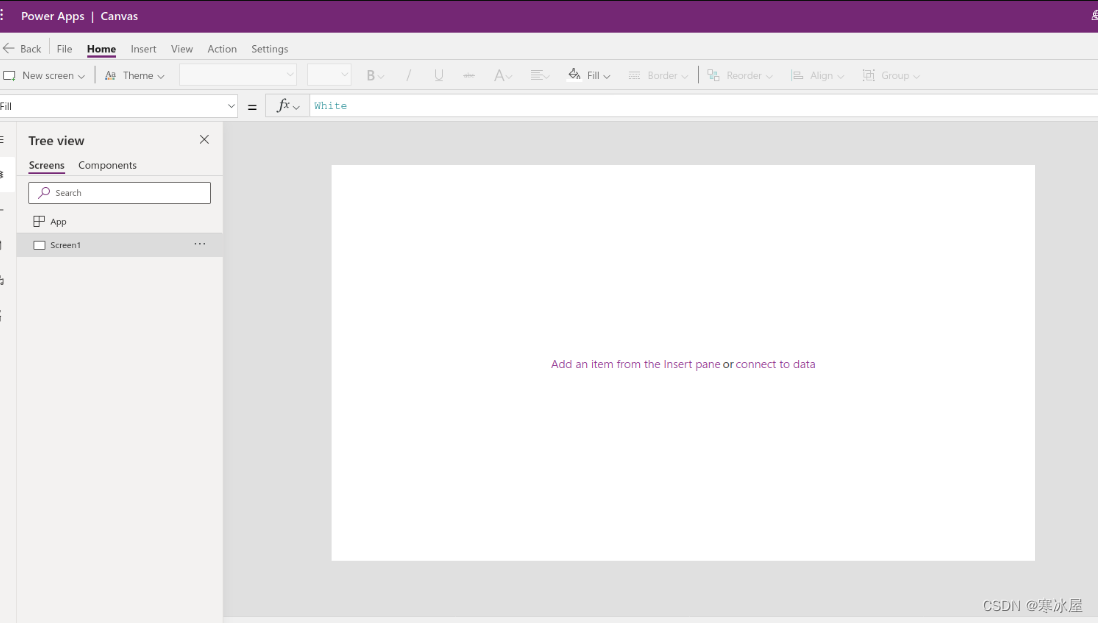Viewport: 1098px width, 623px height.
Task: Open the Theme dropdown
Action: pos(134,75)
